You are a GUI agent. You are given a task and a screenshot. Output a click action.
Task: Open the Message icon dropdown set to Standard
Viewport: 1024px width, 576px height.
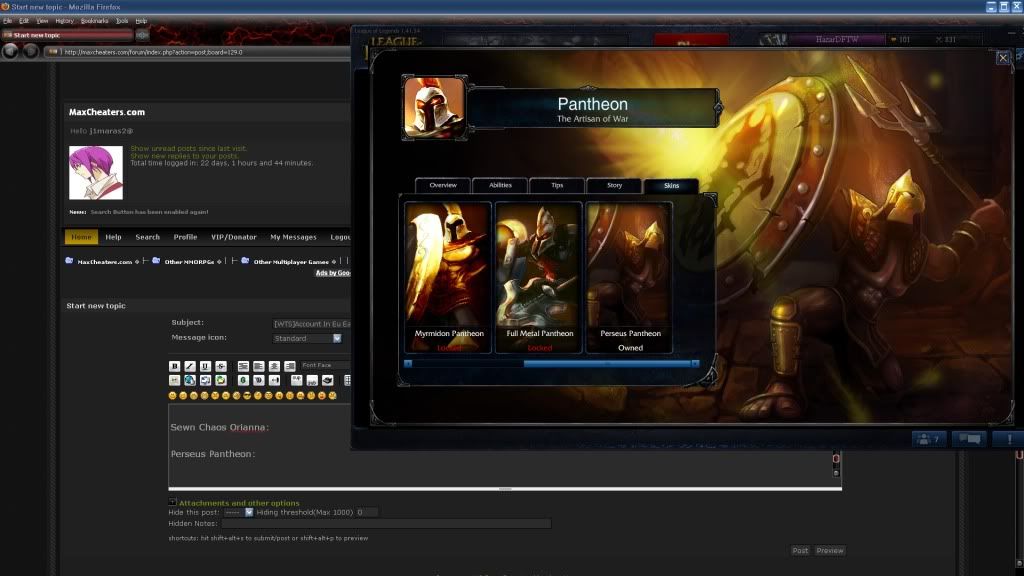pos(307,338)
